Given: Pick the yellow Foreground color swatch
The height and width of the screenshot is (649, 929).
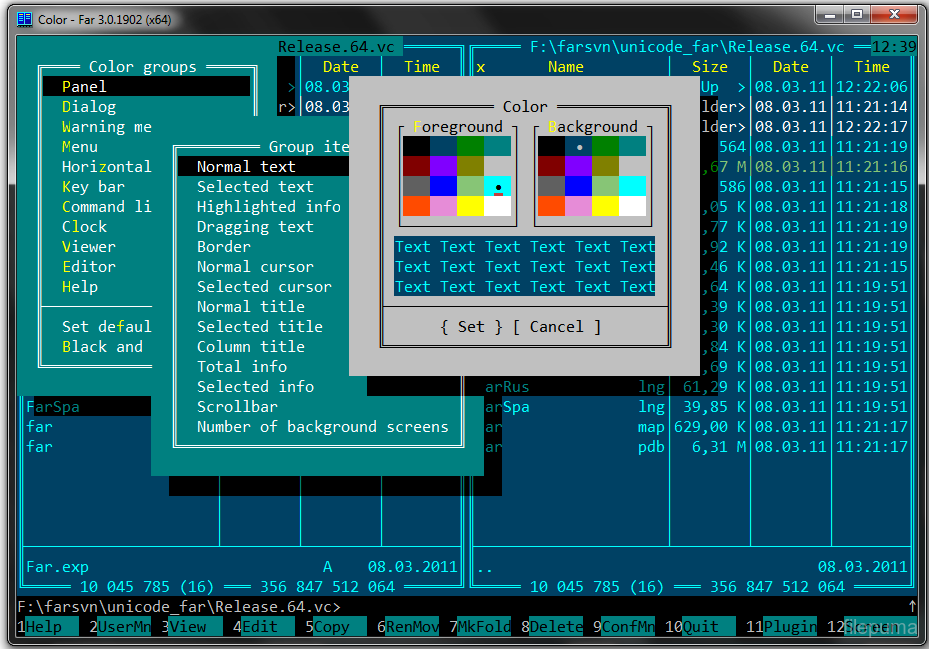Looking at the screenshot, I should (x=470, y=207).
